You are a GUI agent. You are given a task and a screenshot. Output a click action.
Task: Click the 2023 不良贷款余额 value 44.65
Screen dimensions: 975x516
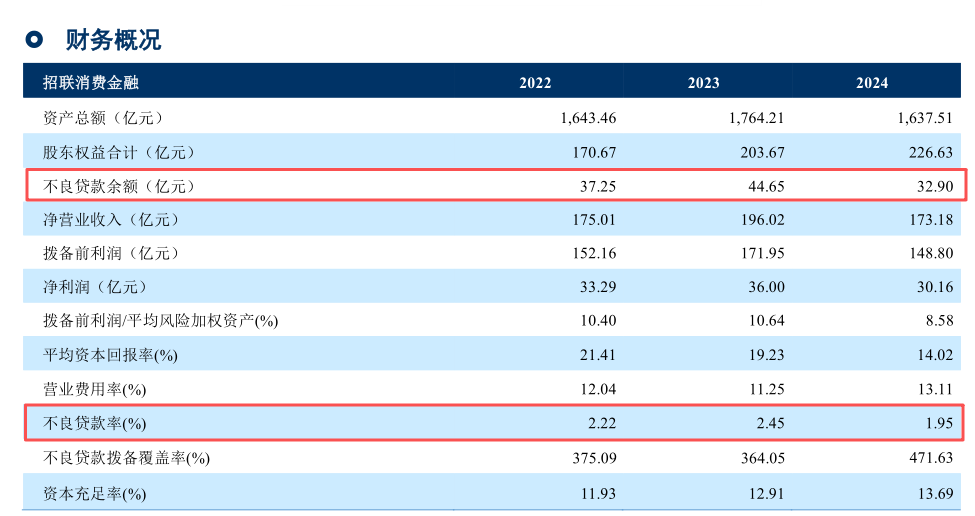766,187
